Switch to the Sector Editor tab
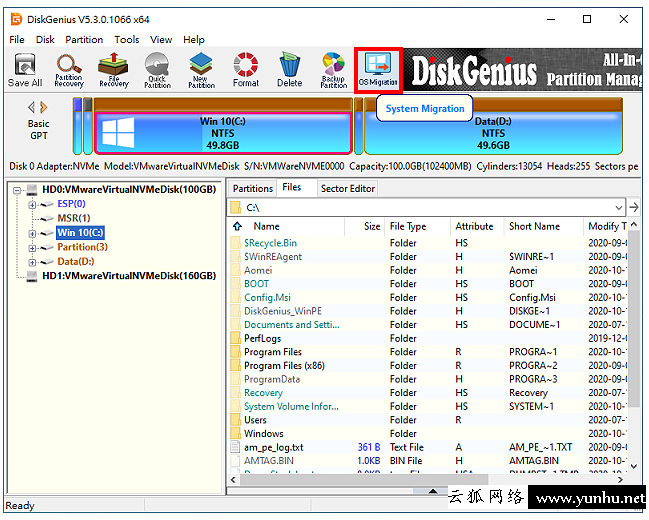The image size is (649, 520). tap(348, 188)
